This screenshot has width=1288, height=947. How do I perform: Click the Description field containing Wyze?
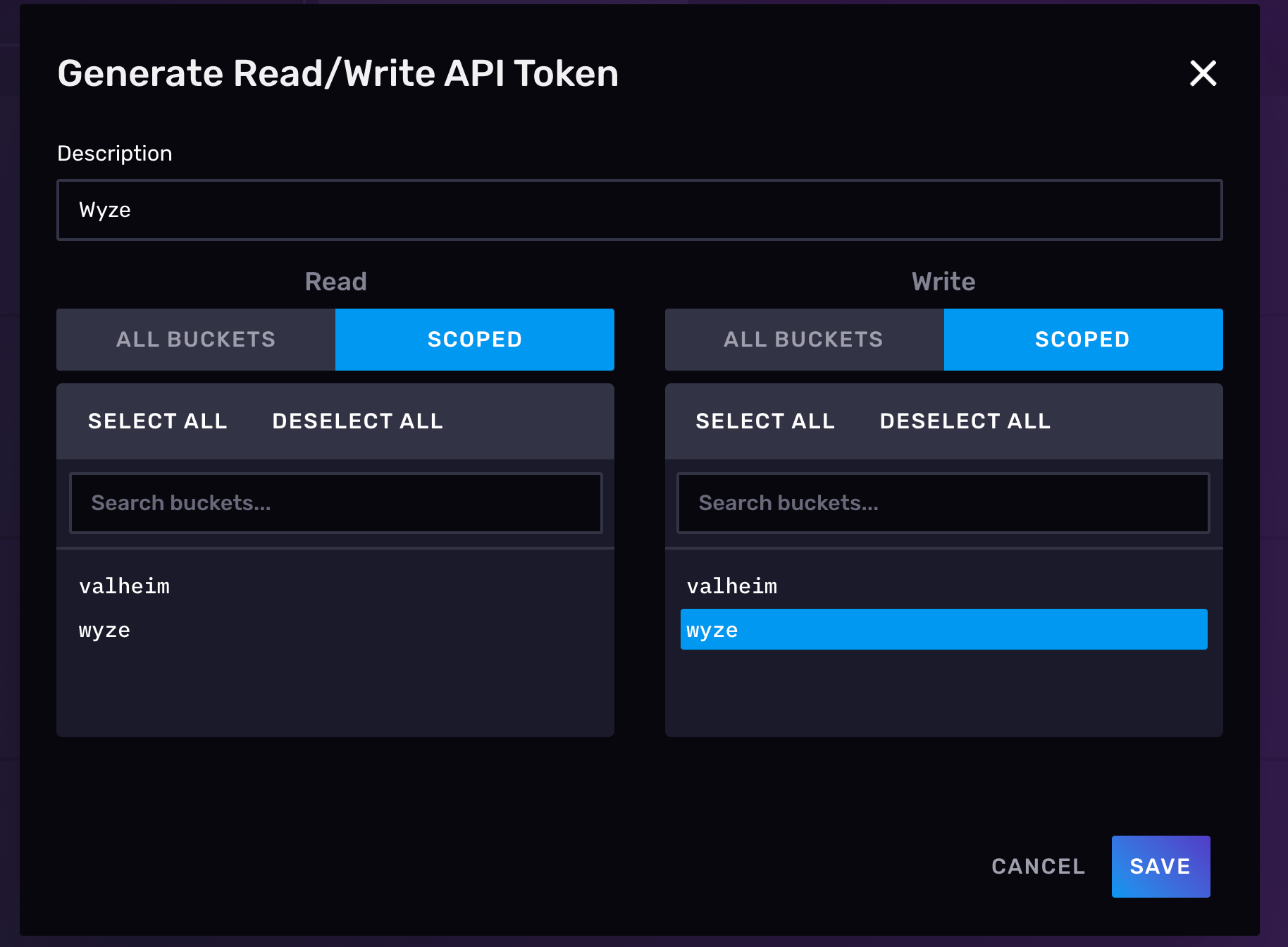[x=638, y=209]
